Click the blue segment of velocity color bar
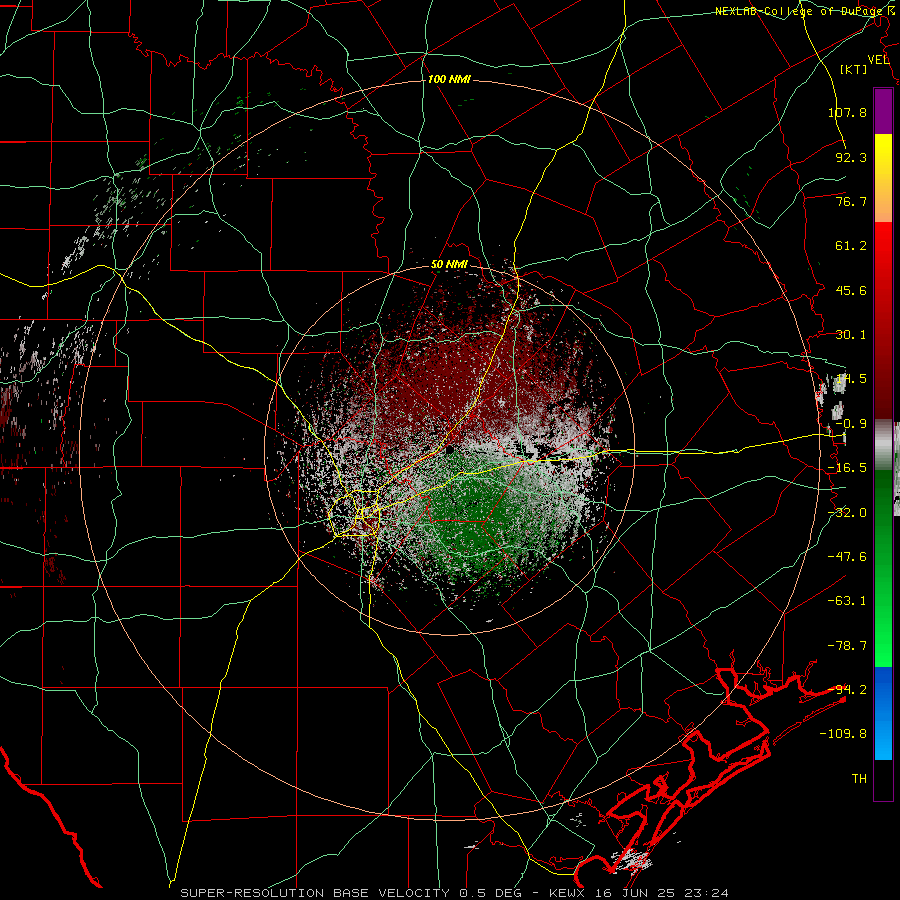 pyautogui.click(x=883, y=713)
